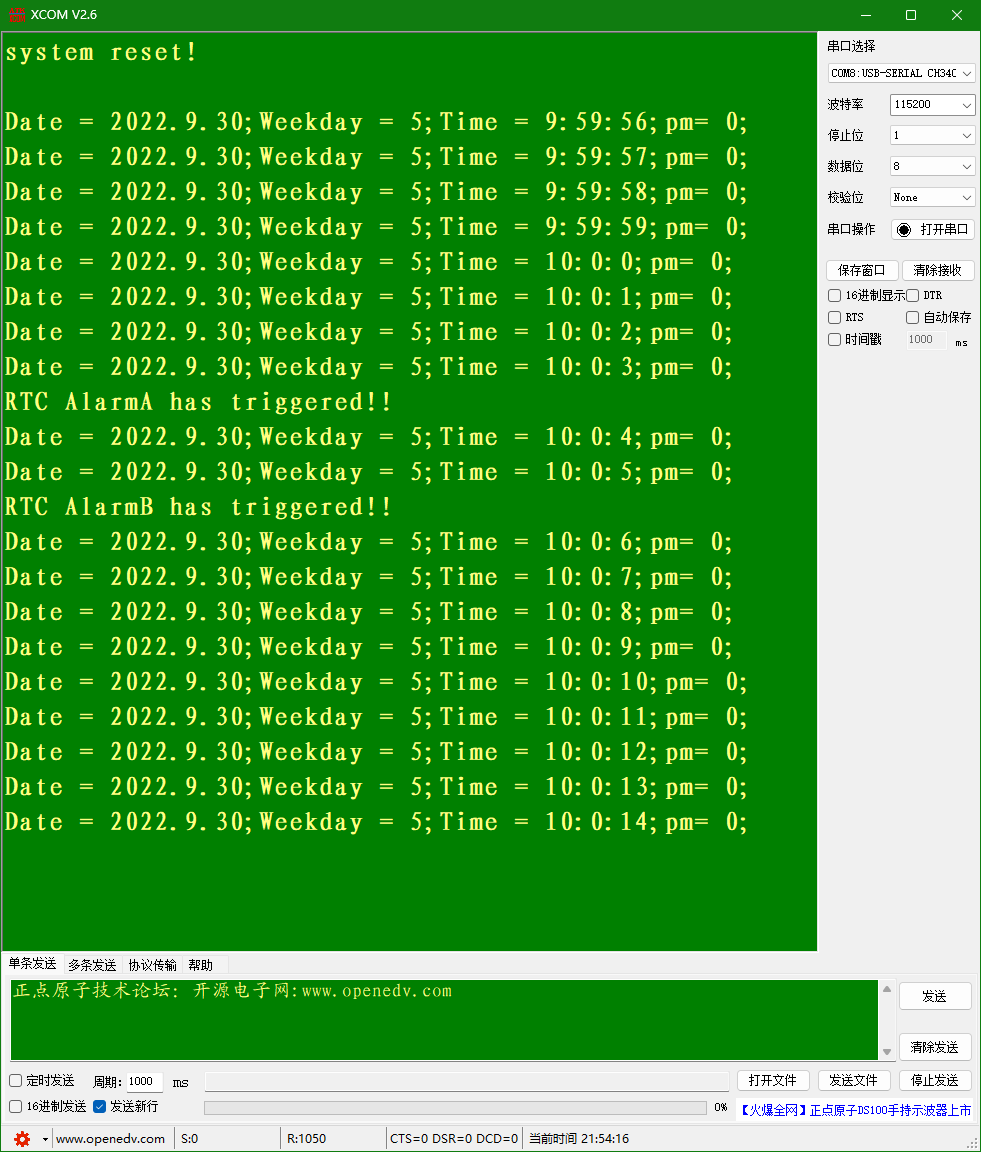Click the R:1050 received counter
The height and width of the screenshot is (1152, 981).
(x=306, y=1139)
